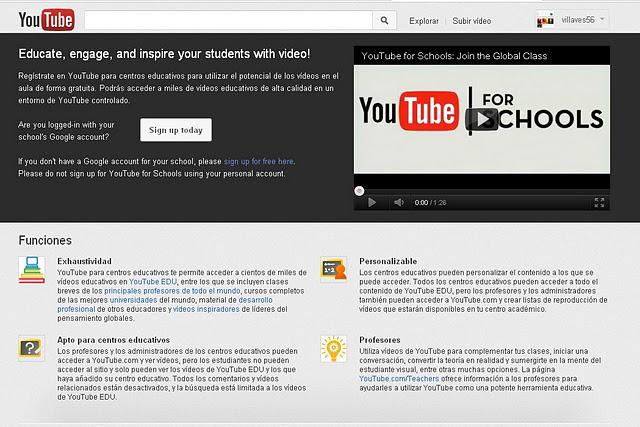This screenshot has height=427, width=640.
Task: Click the Funciones heading
Action: pos(45,240)
